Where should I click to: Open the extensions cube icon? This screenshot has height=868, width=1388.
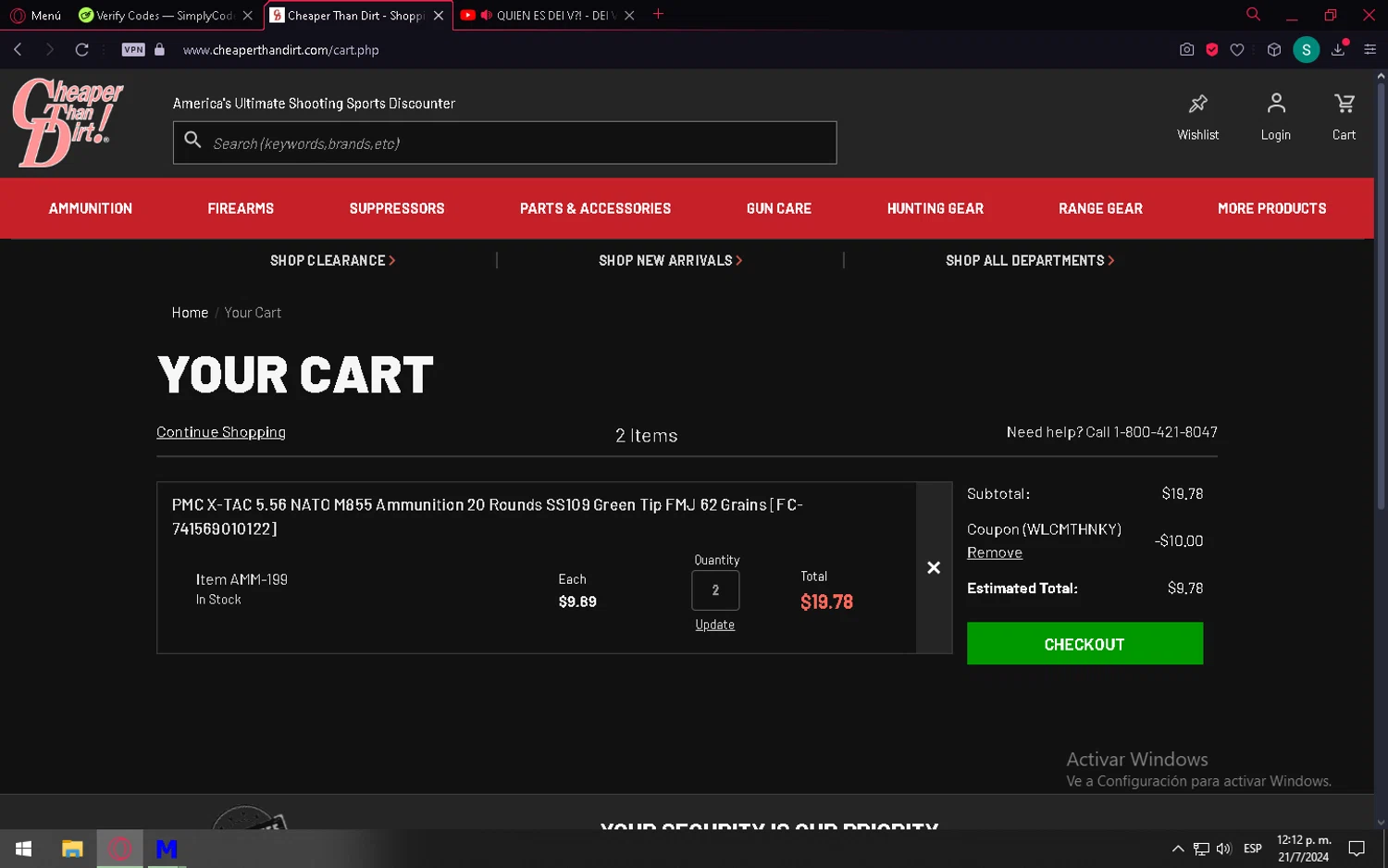(1274, 50)
